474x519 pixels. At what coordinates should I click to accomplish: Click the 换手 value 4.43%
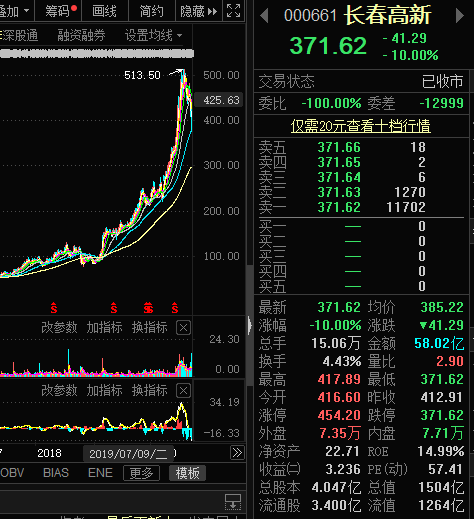click(342, 361)
